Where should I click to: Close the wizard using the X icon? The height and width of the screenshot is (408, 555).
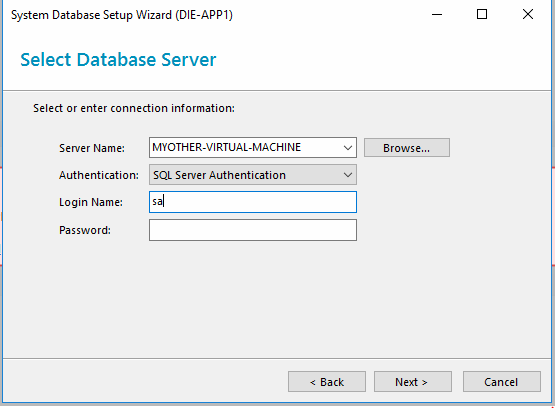point(528,15)
